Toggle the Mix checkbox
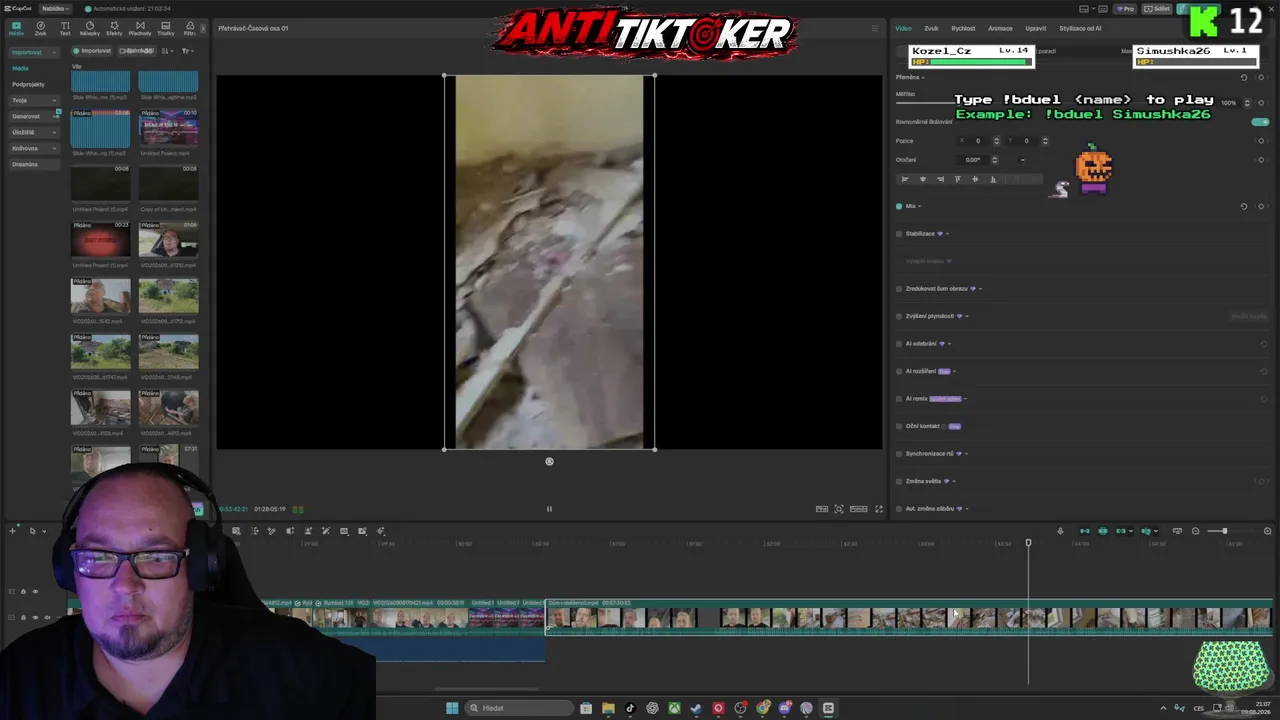This screenshot has width=1280, height=720. pyautogui.click(x=899, y=206)
